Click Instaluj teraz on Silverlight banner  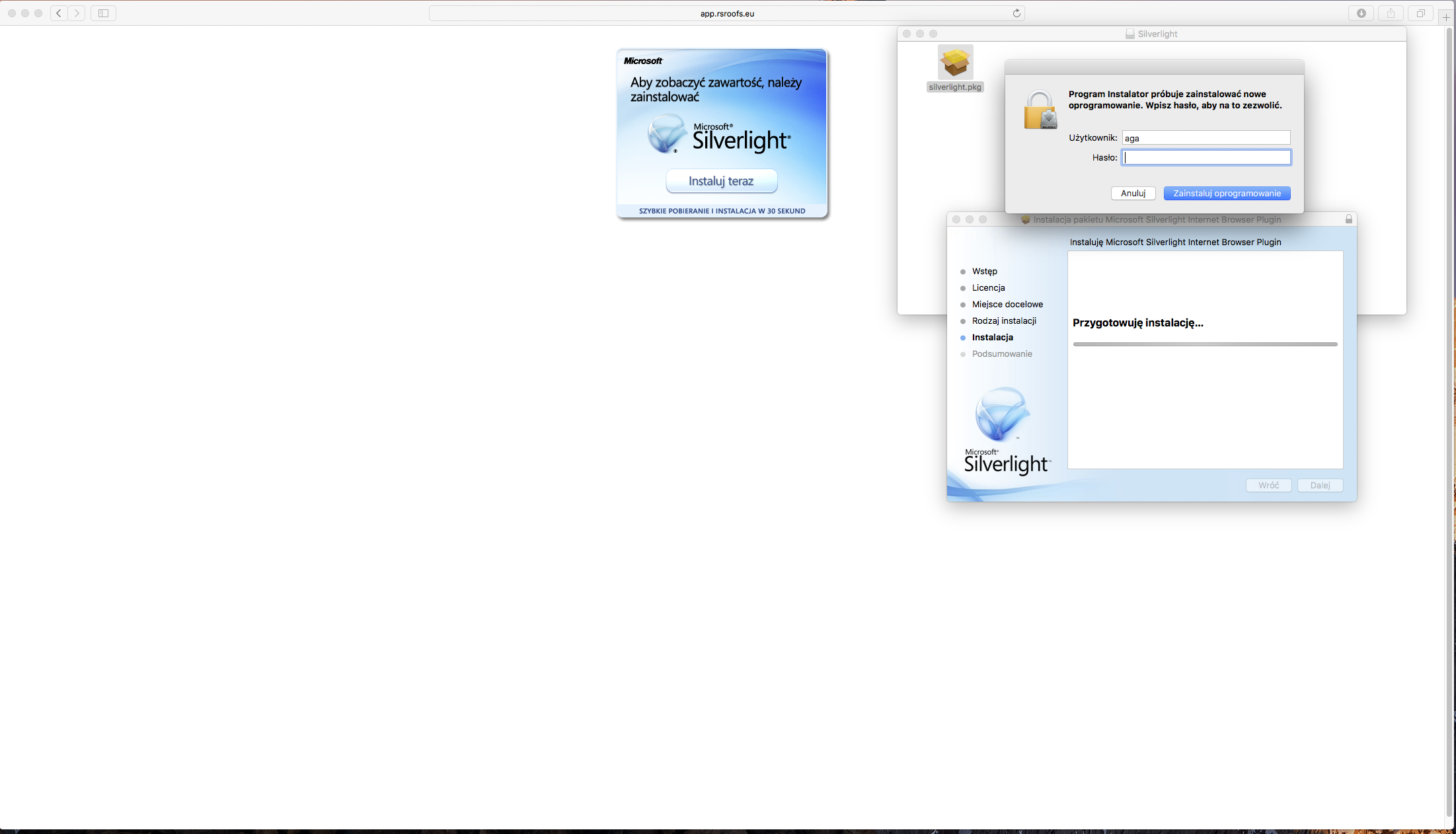click(721, 181)
